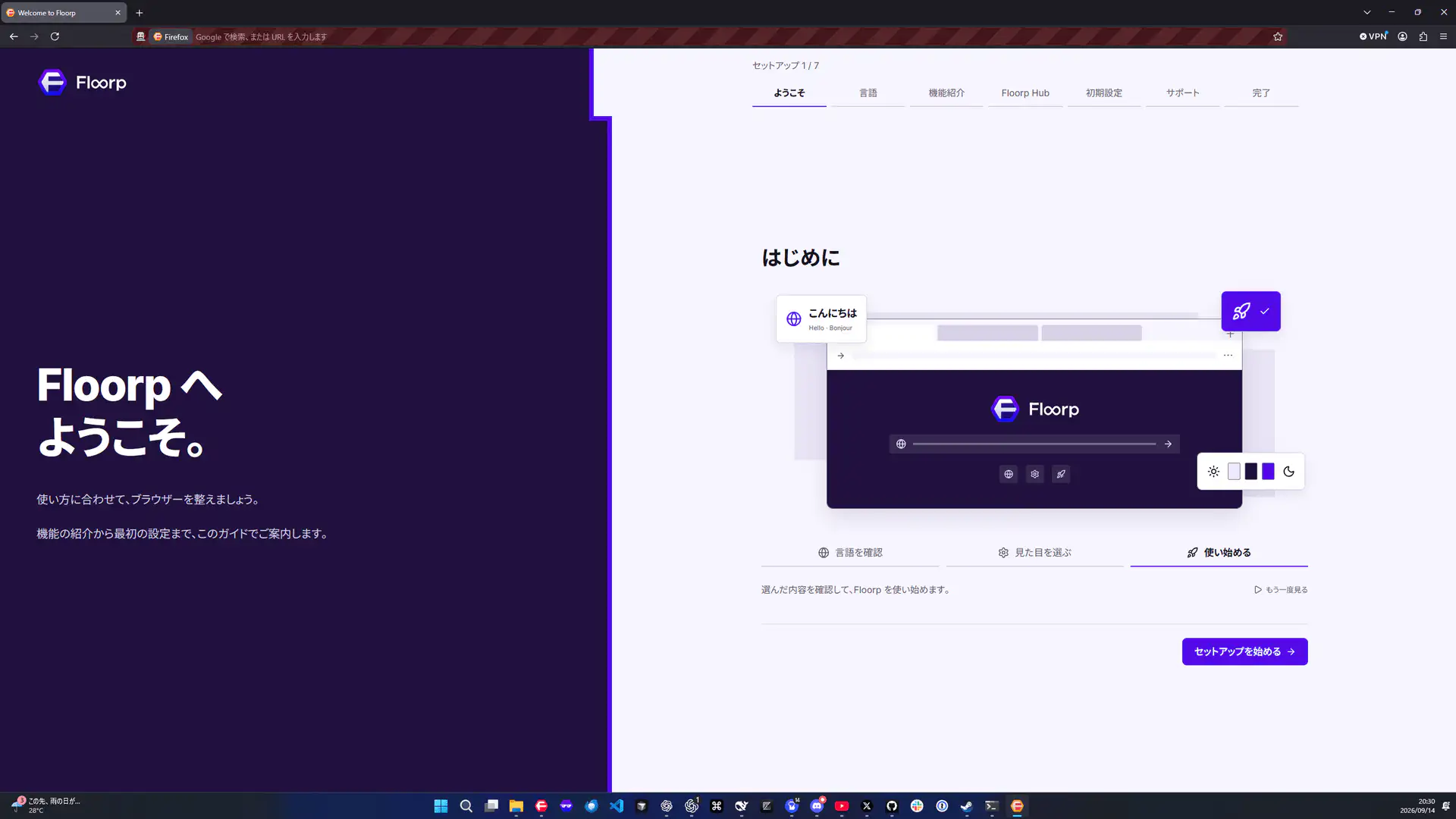1456x819 pixels.
Task: Go back with the back arrow
Action: 14,36
